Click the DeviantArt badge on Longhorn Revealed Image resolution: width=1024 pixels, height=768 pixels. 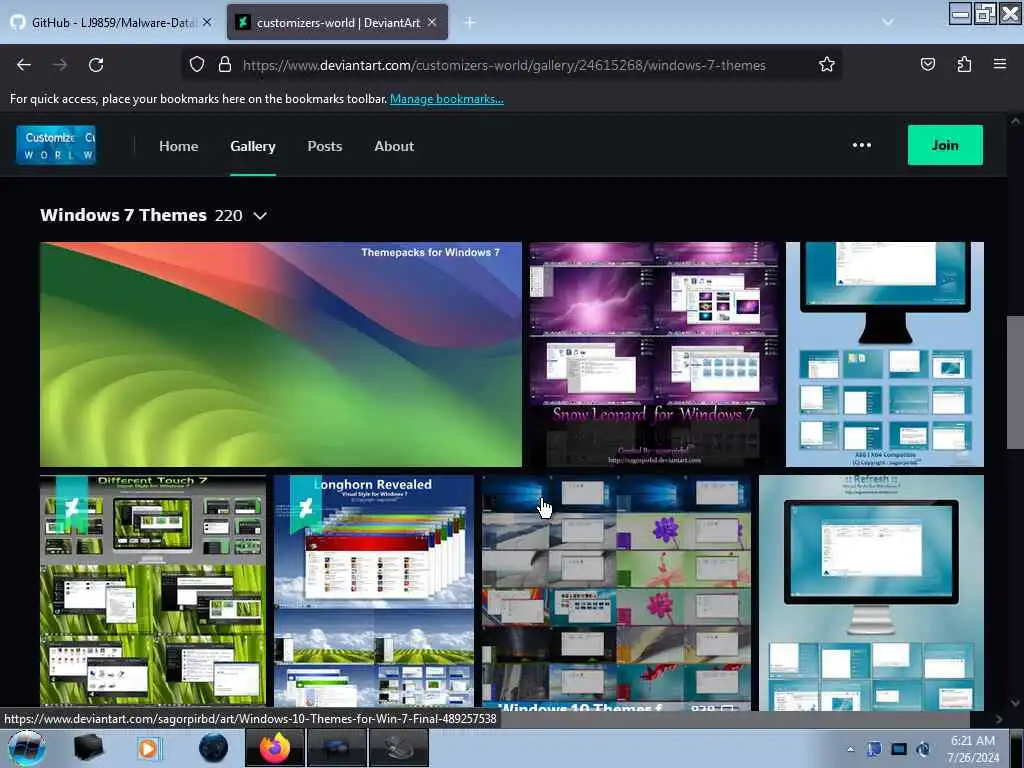point(306,506)
